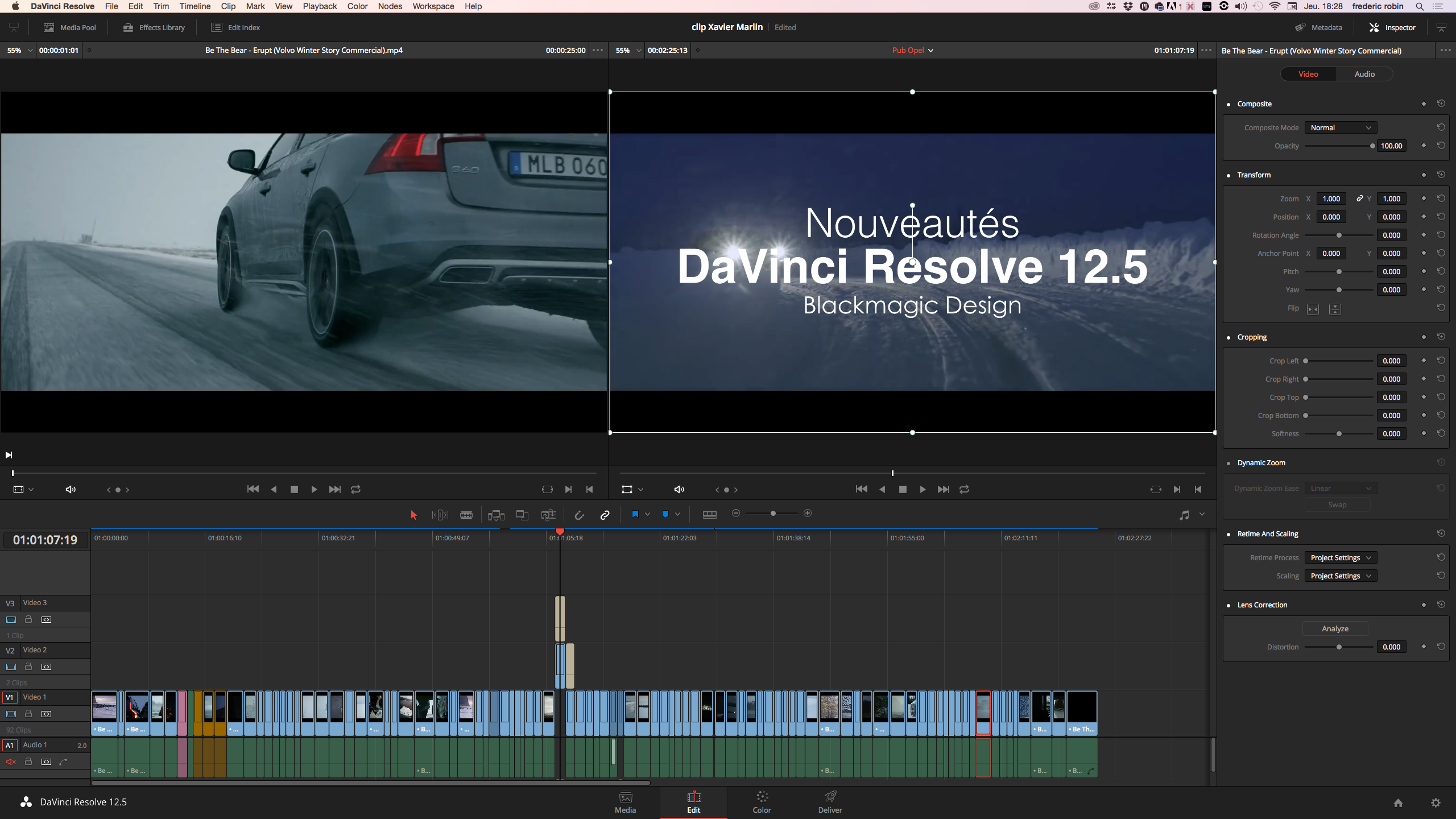
Task: Reset the Opacity value
Action: 1441,146
